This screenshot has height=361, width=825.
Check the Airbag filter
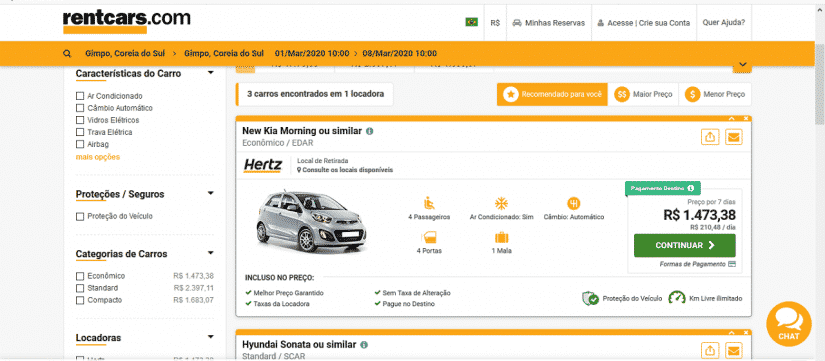[80, 144]
